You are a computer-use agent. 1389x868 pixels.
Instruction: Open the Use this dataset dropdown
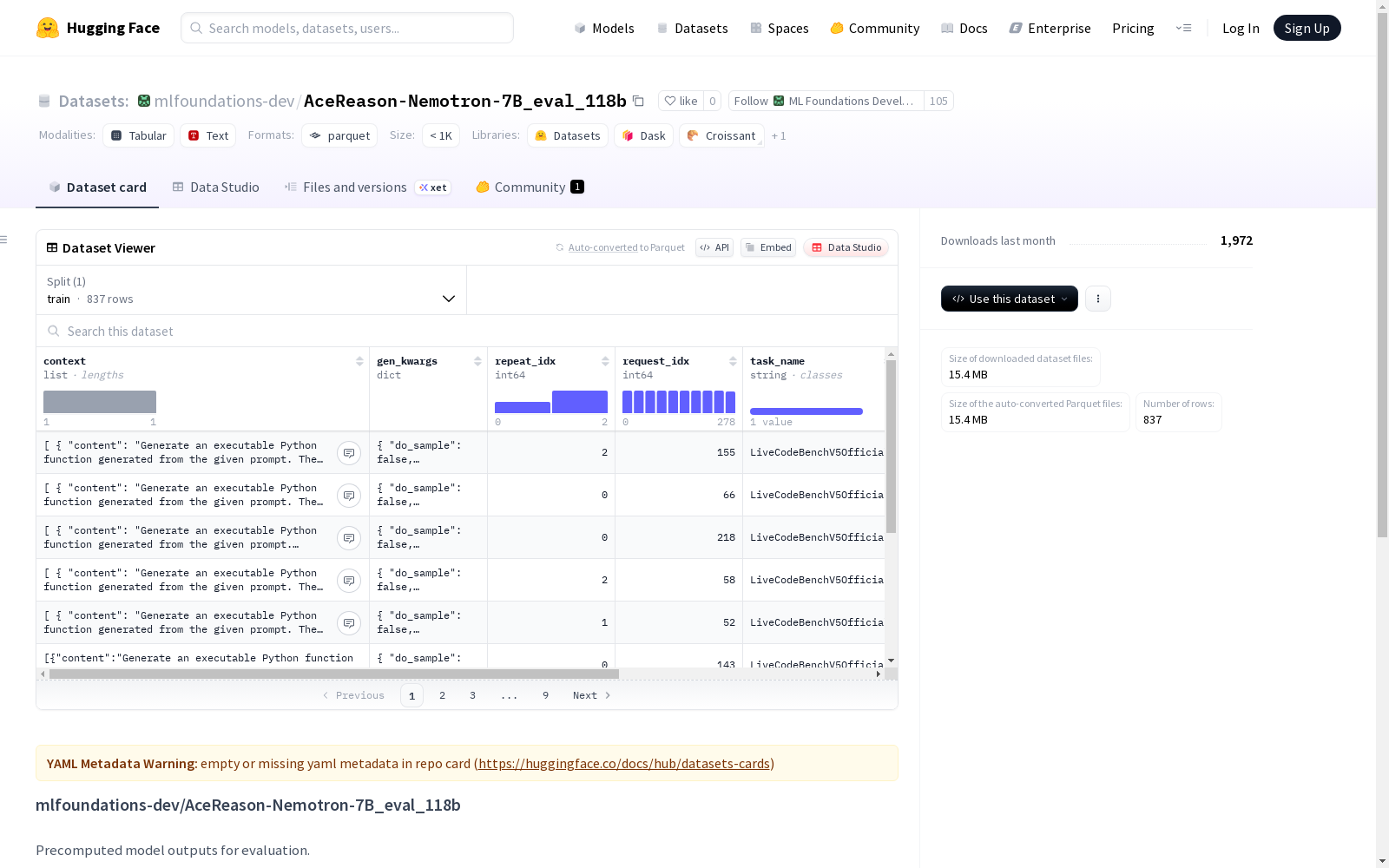(x=1010, y=299)
